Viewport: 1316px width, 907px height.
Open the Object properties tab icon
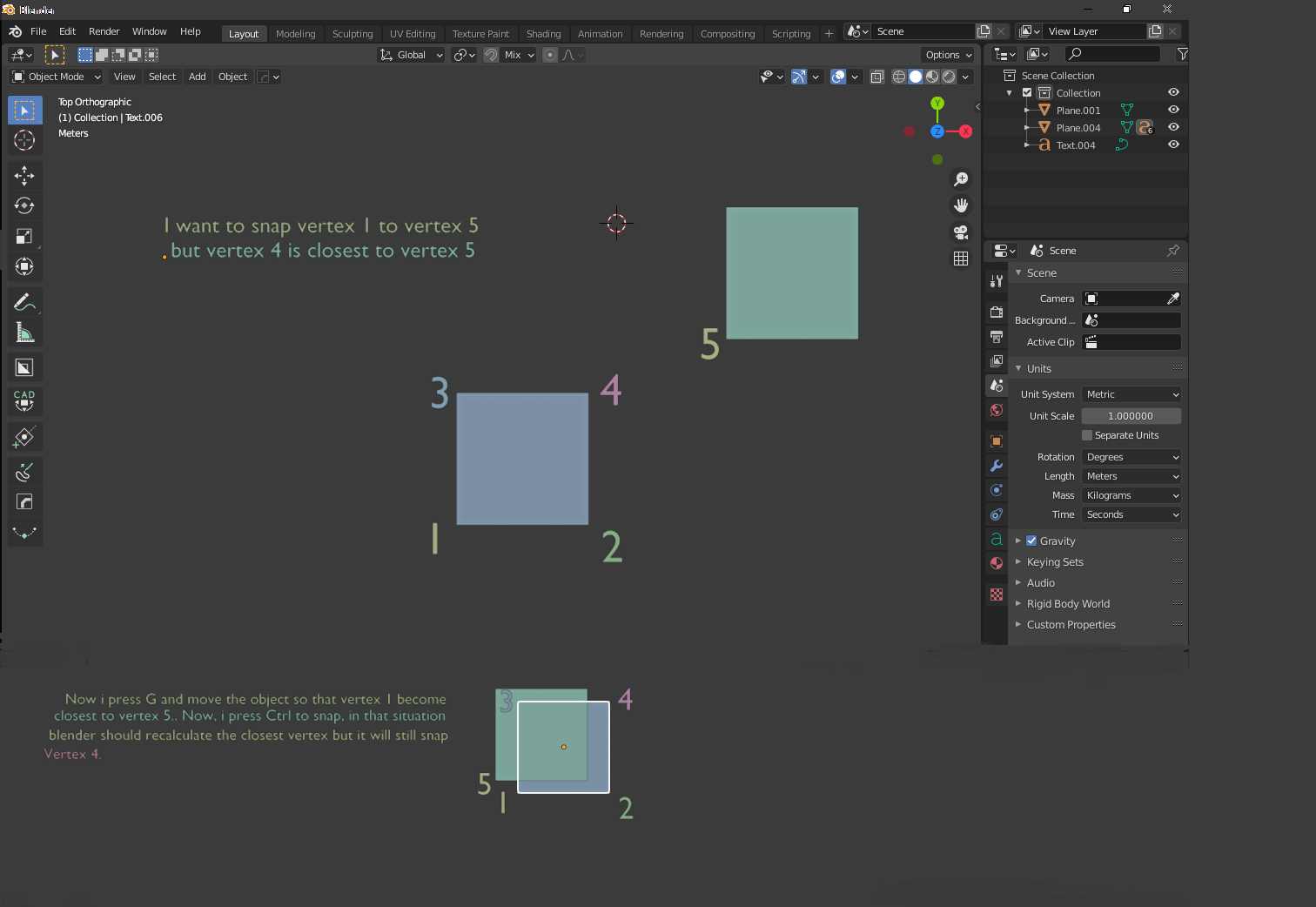pyautogui.click(x=997, y=441)
